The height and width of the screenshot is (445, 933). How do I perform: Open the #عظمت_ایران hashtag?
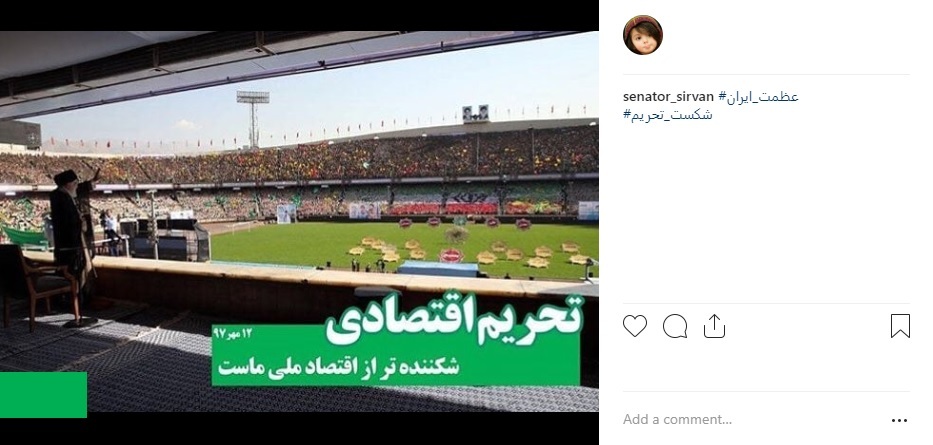pyautogui.click(x=759, y=96)
